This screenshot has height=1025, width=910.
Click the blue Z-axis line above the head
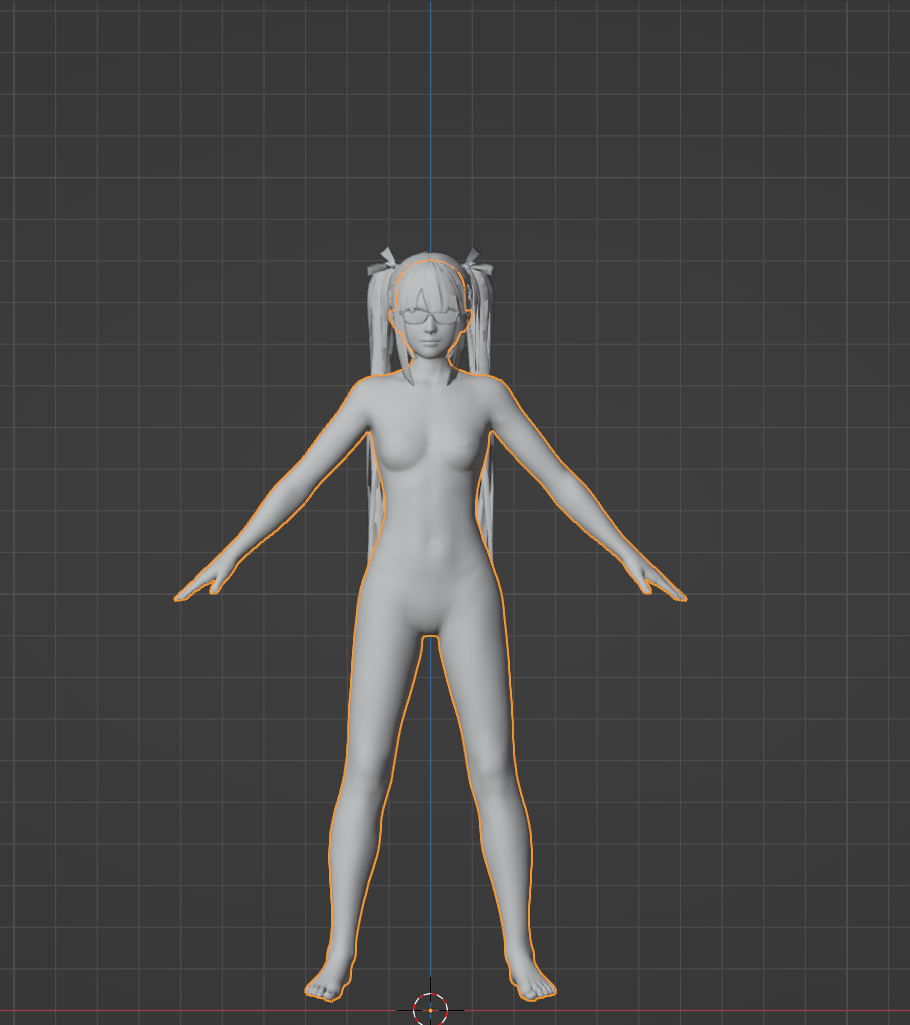click(430, 120)
